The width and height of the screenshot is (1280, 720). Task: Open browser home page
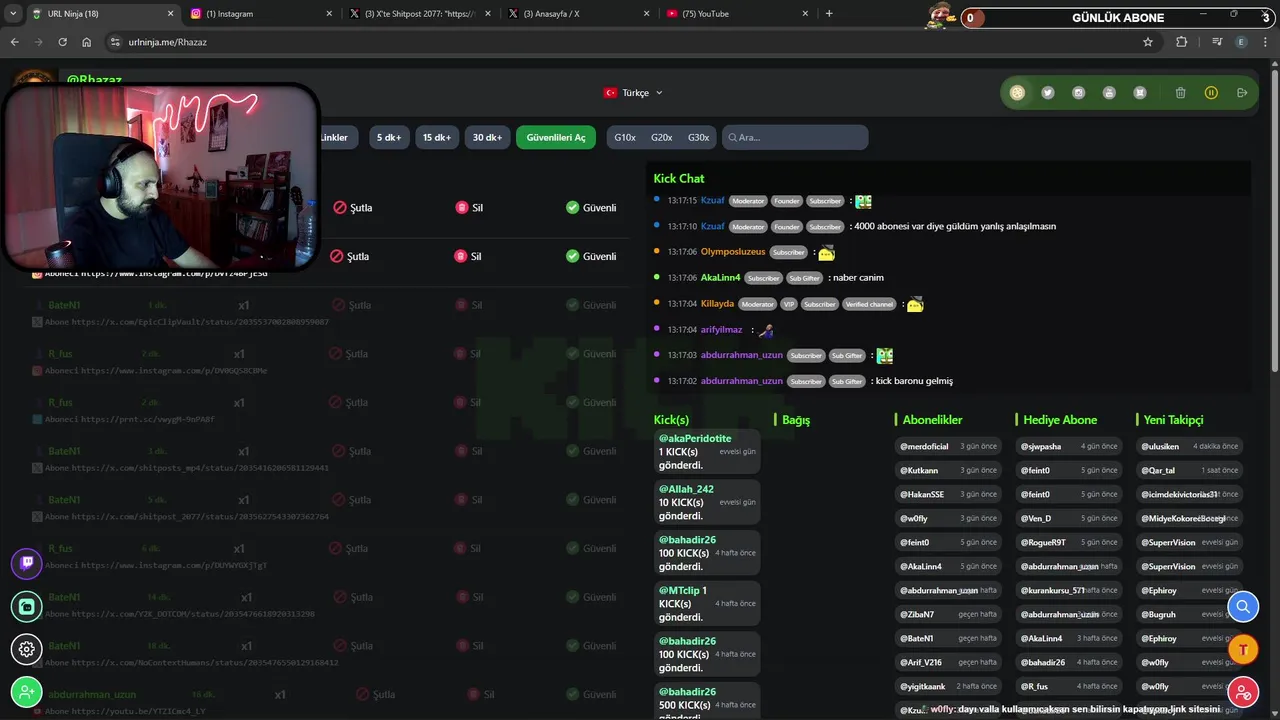pos(87,42)
